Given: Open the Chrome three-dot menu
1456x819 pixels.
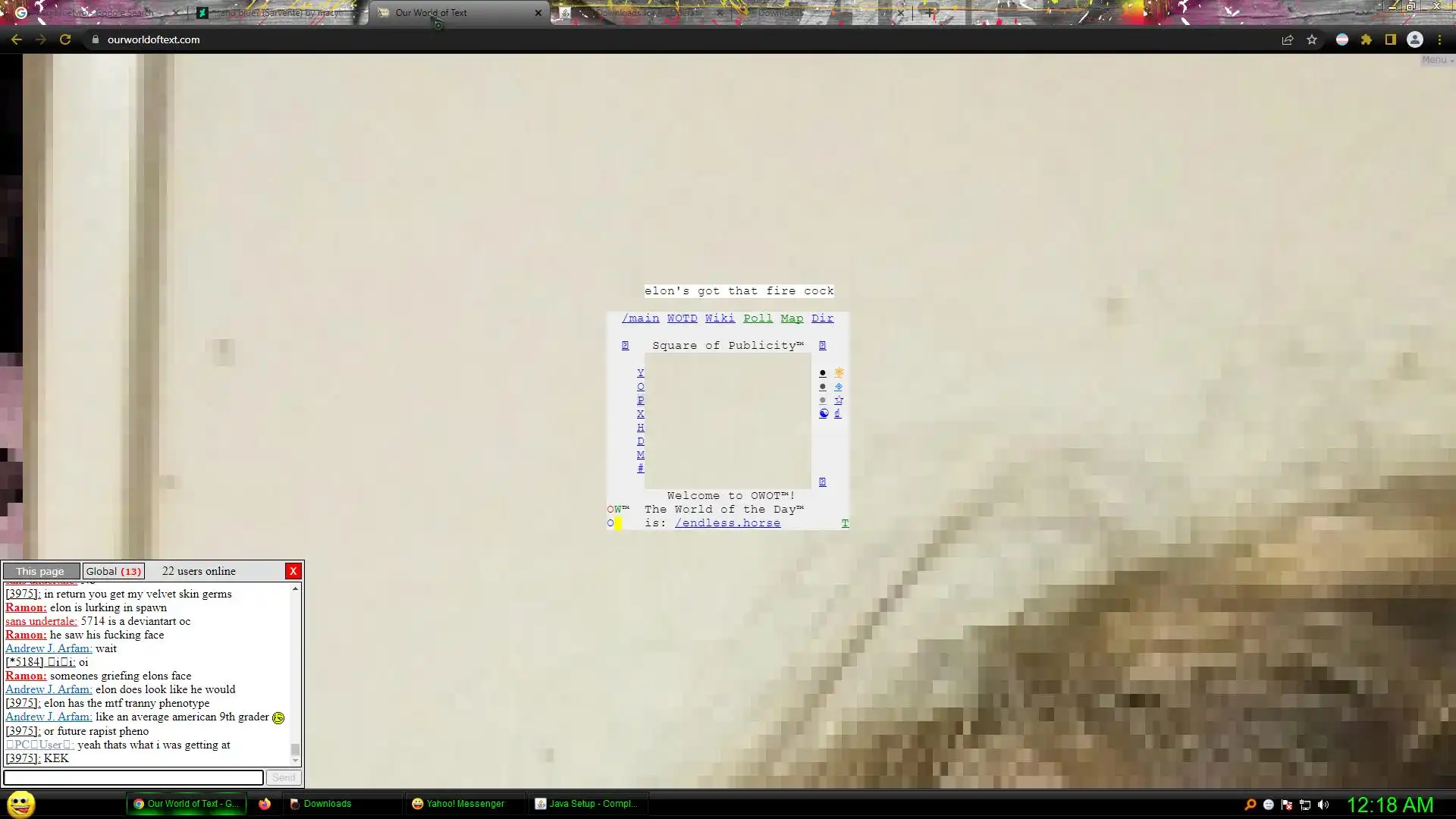Looking at the screenshot, I should (1439, 39).
